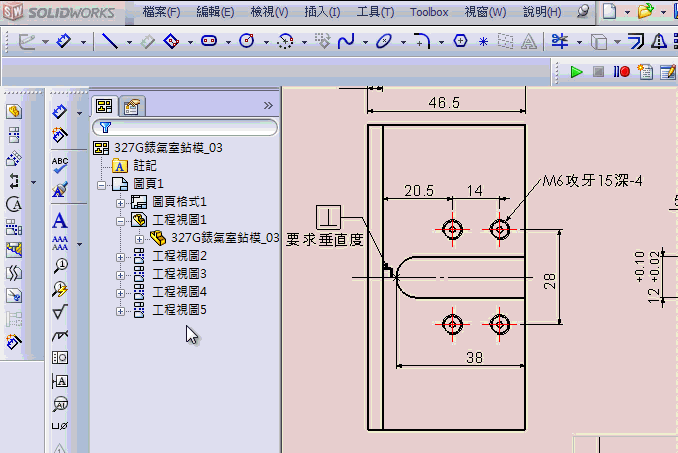Screen dimensions: 678x453
Task: Select the Line sketch tool
Action: pyautogui.click(x=109, y=41)
